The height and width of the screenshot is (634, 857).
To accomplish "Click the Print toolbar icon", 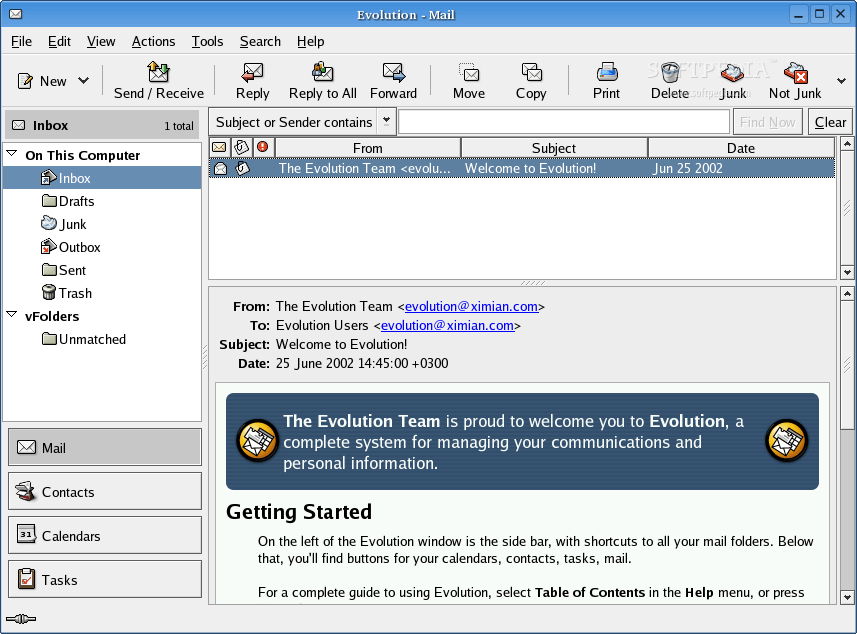I will 606,72.
